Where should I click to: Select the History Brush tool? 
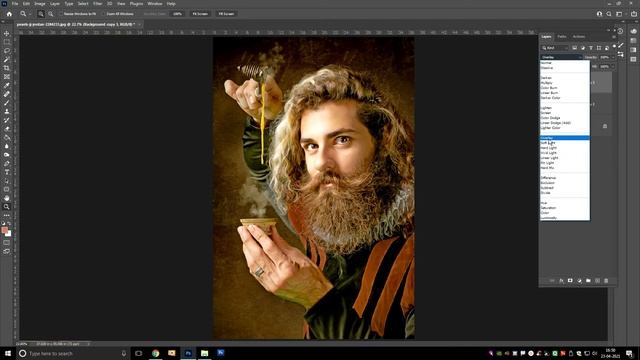pos(7,120)
